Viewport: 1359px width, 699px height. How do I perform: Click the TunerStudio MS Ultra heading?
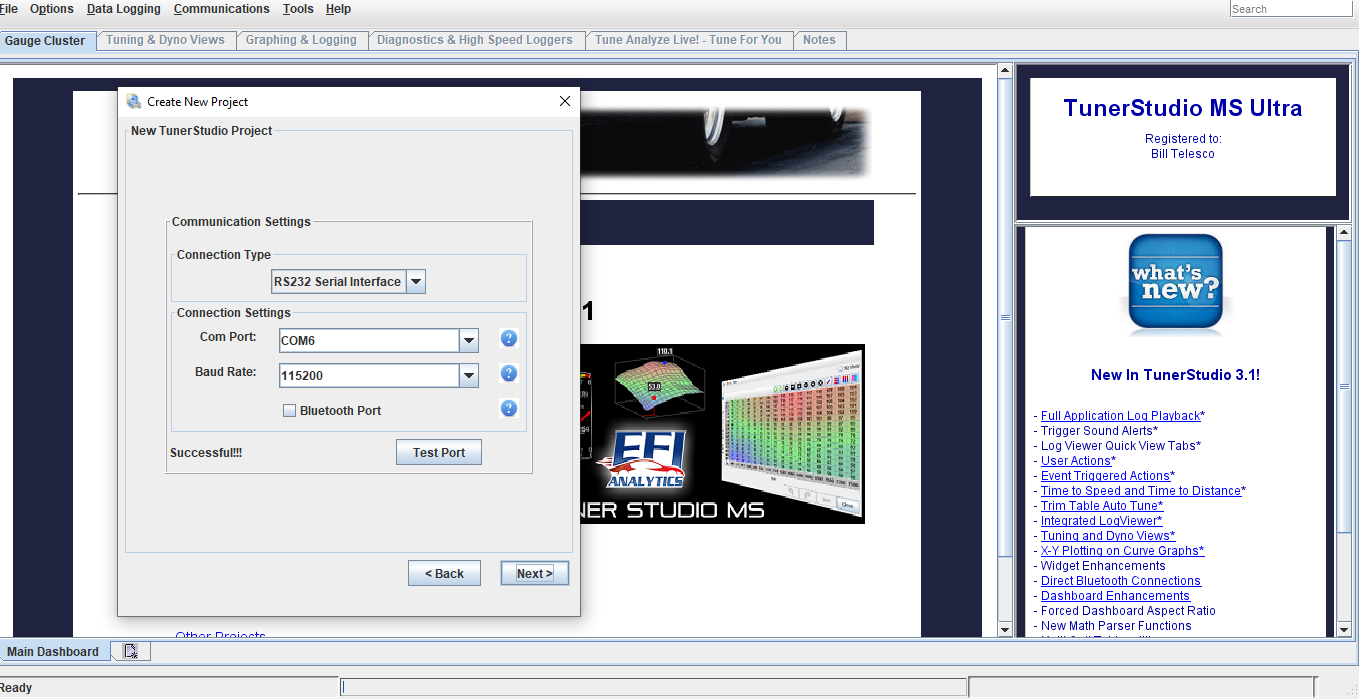(1183, 108)
